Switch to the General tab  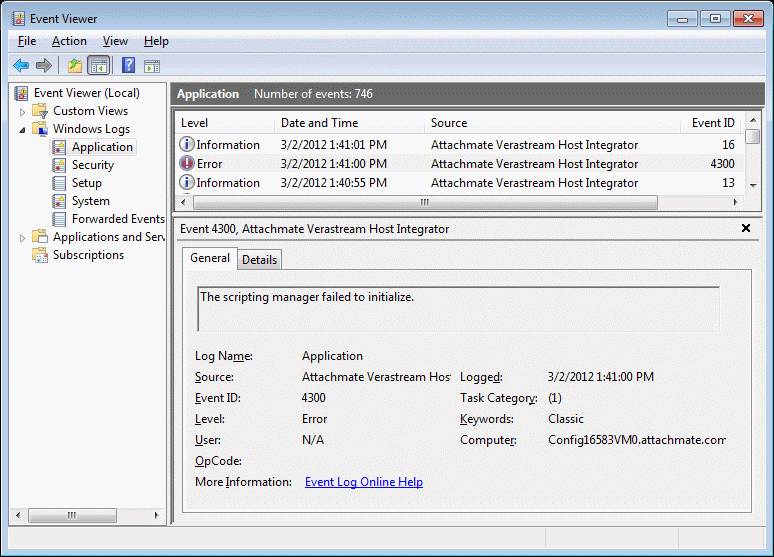210,258
